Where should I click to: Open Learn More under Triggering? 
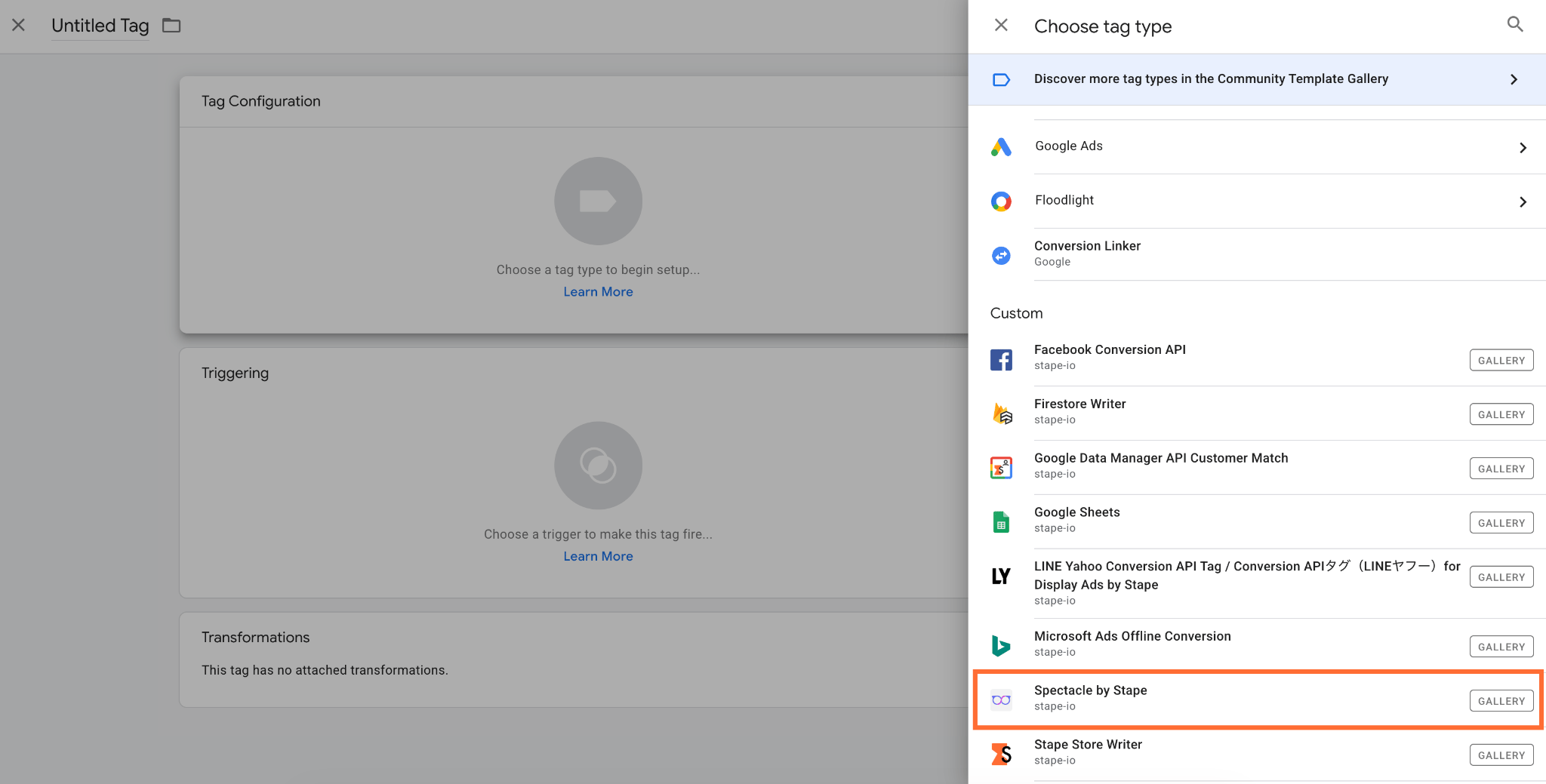click(x=598, y=556)
